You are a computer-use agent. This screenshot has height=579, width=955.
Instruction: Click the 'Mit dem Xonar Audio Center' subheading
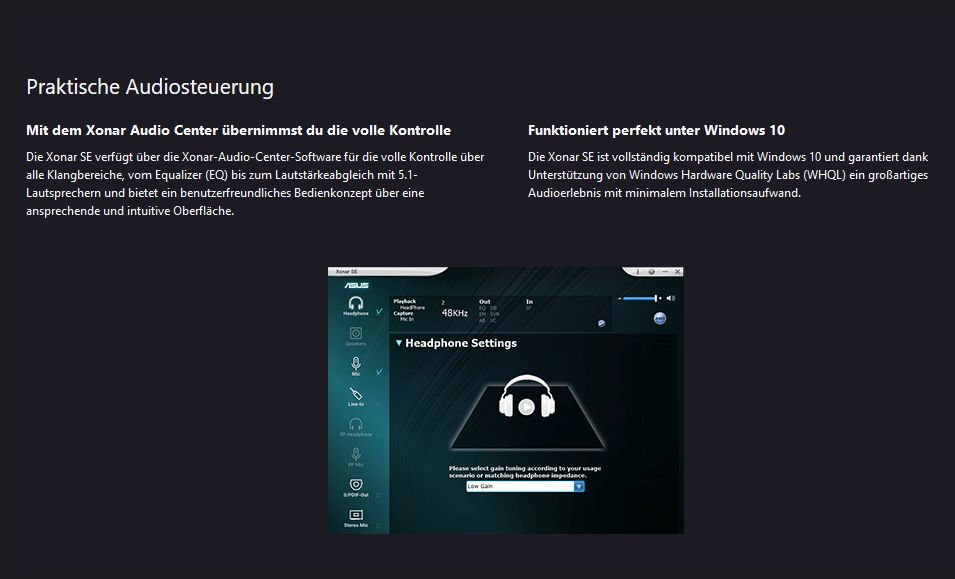(x=239, y=130)
